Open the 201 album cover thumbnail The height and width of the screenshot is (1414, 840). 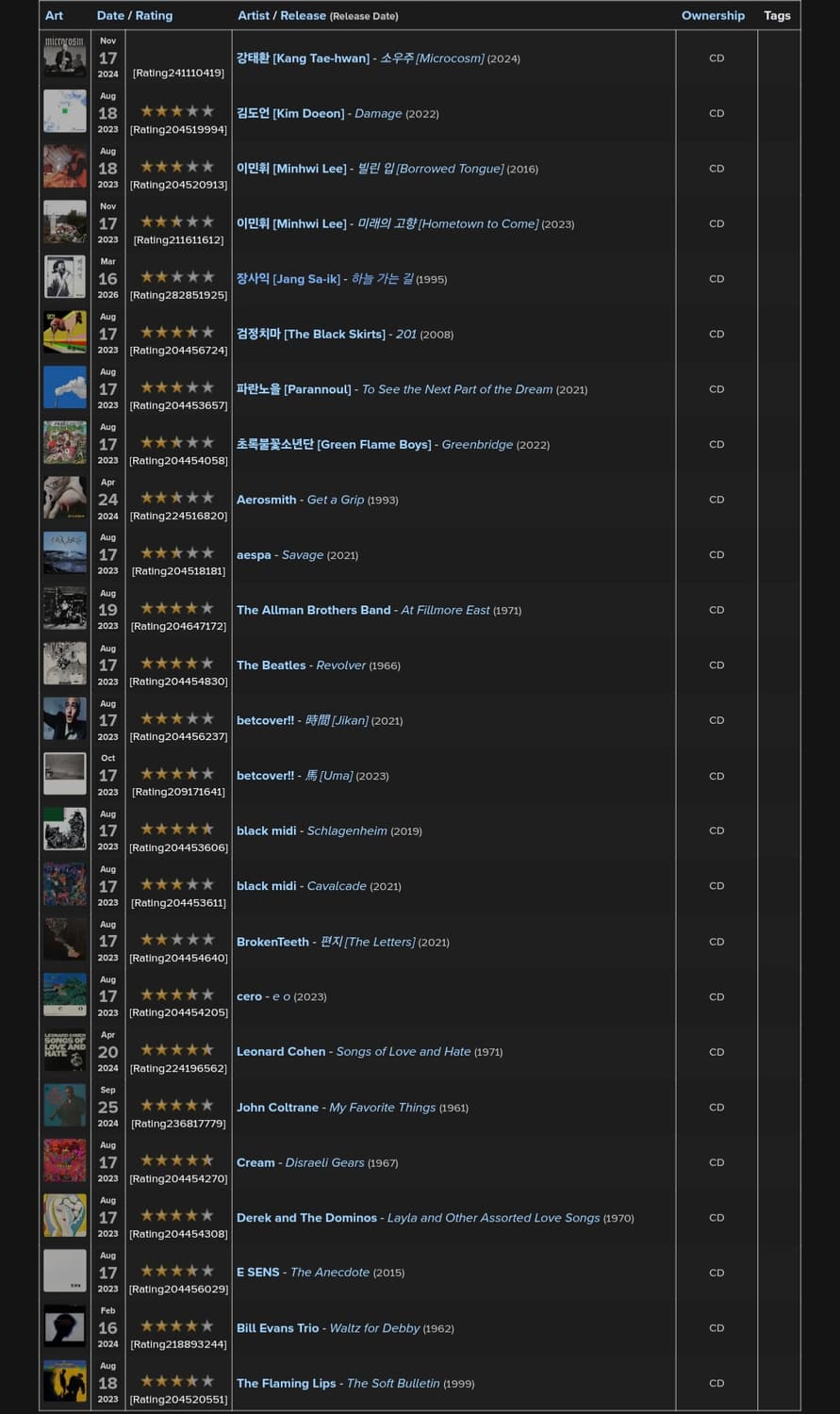pyautogui.click(x=65, y=333)
